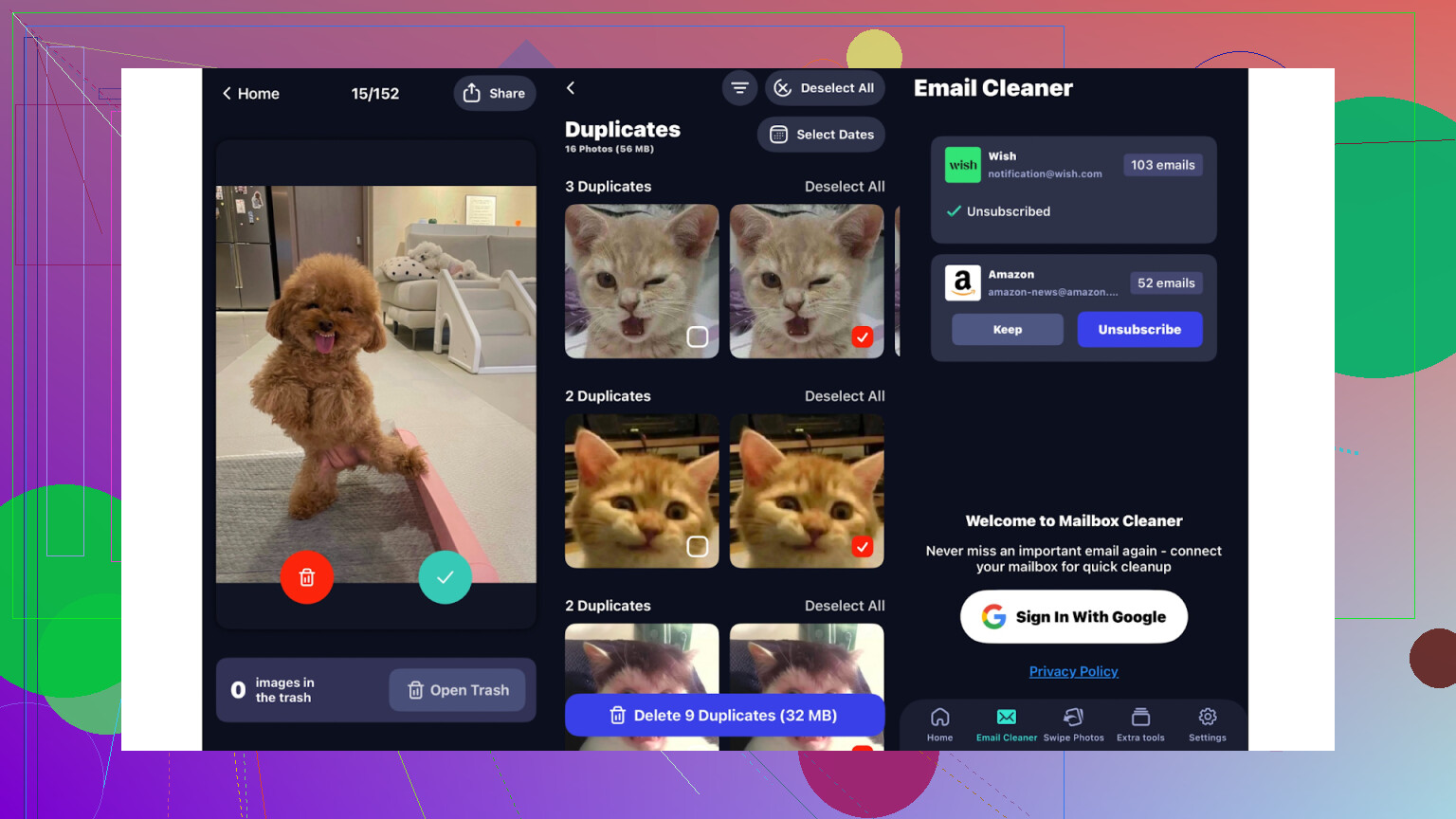Image resolution: width=1456 pixels, height=819 pixels.
Task: Click the 16 Photos (56 MB) subtitle
Action: [x=610, y=149]
